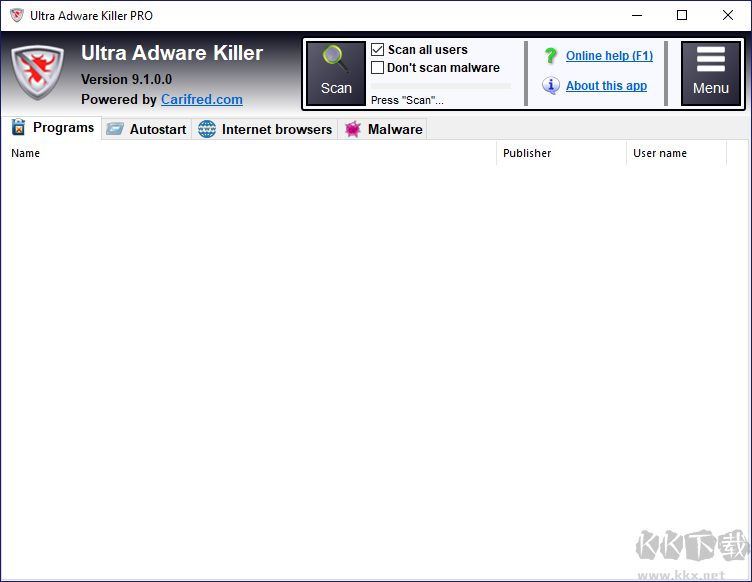Open the About this app link
This screenshot has height=582, width=752.
pyautogui.click(x=606, y=86)
